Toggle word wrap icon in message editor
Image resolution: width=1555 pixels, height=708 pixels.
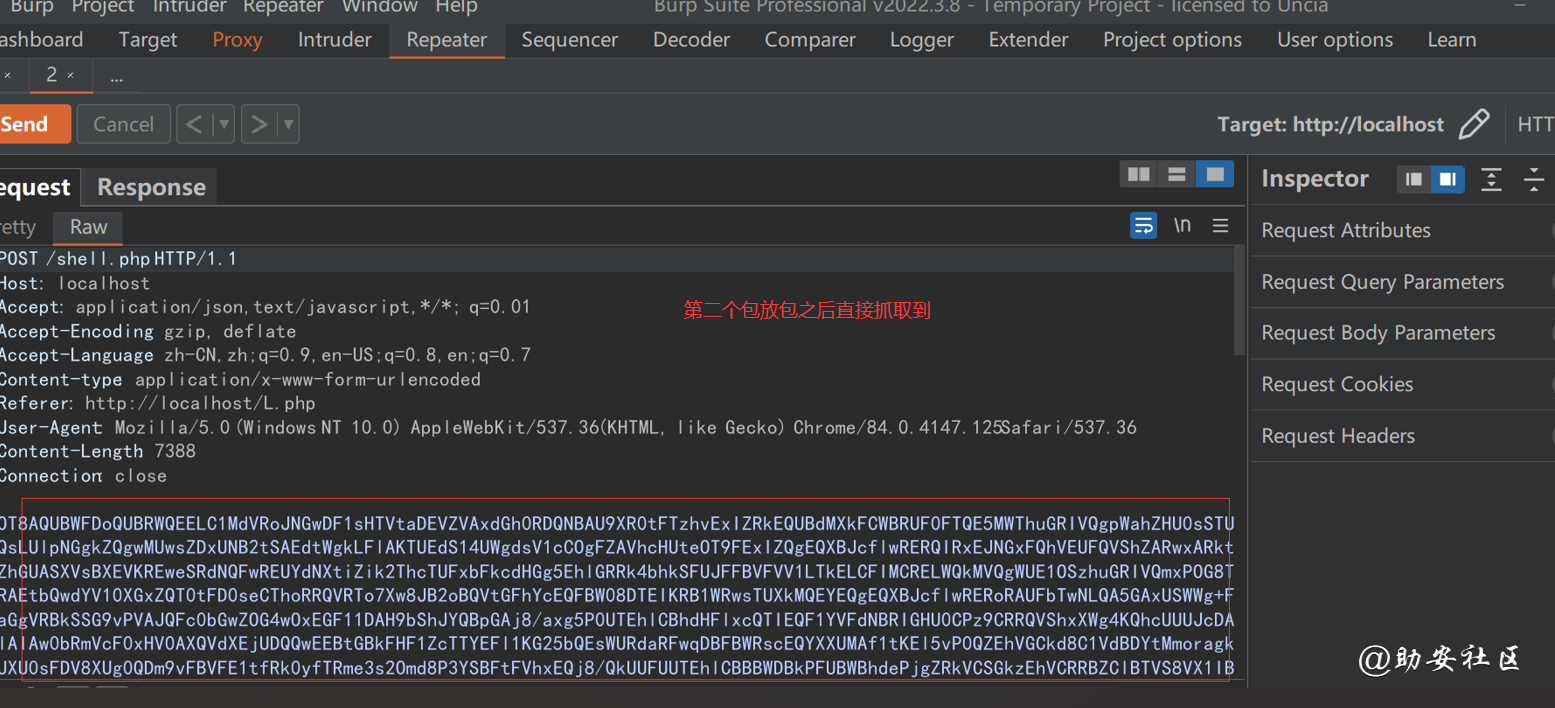(1143, 226)
